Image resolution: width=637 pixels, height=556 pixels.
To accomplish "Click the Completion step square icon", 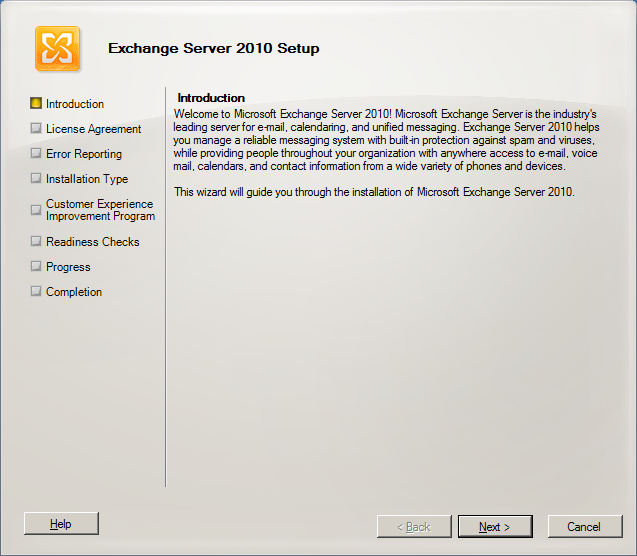I will (37, 291).
